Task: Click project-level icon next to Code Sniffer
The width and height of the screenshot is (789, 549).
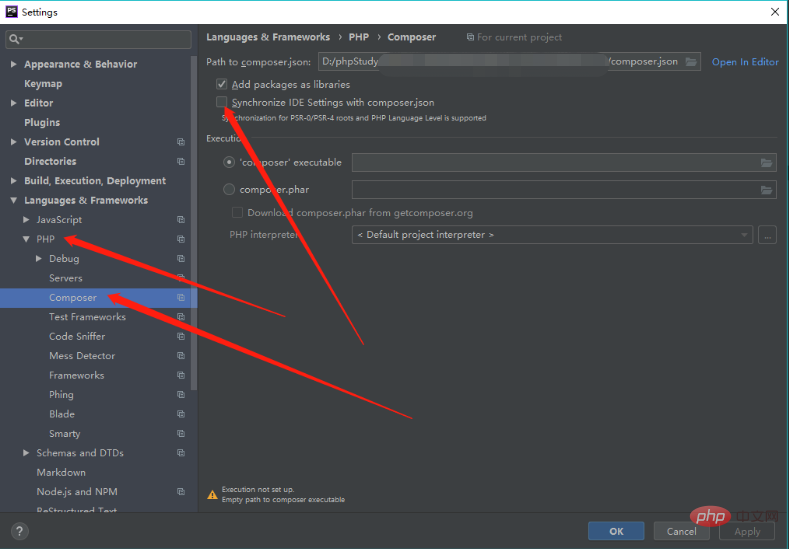Action: (181, 336)
